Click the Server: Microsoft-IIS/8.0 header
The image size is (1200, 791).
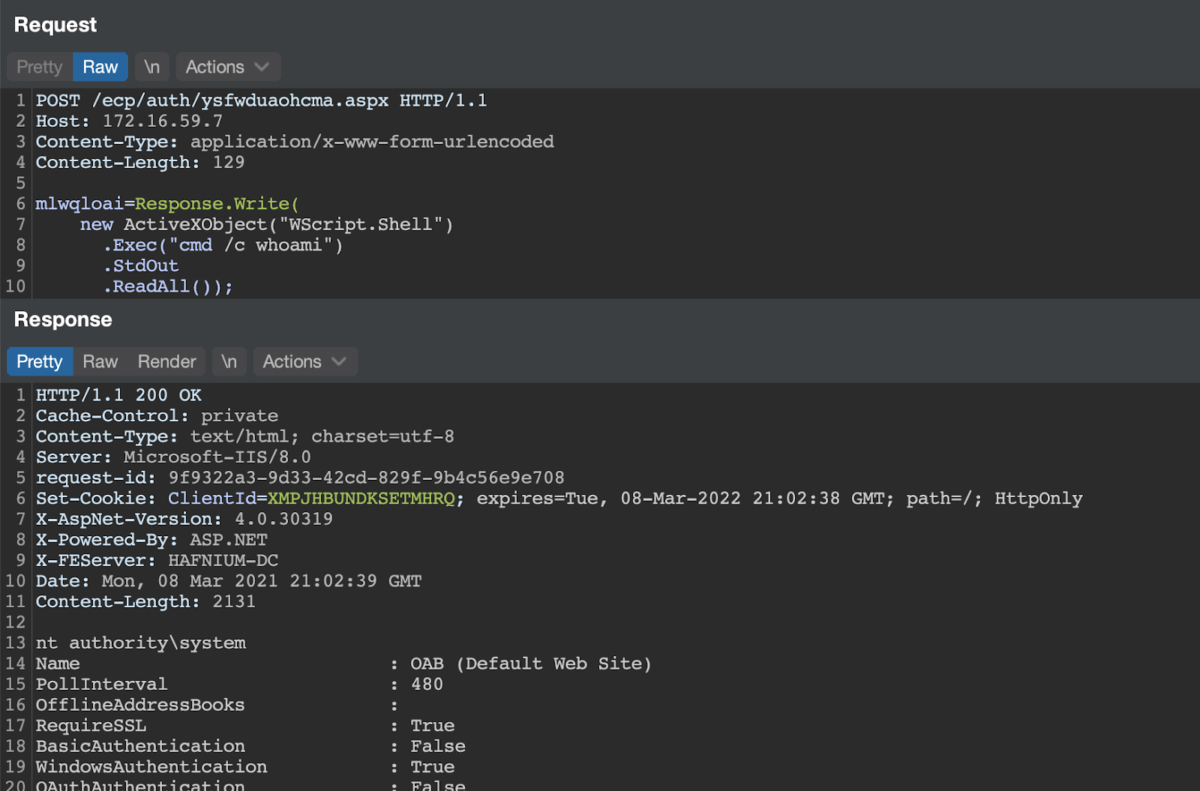(173, 457)
